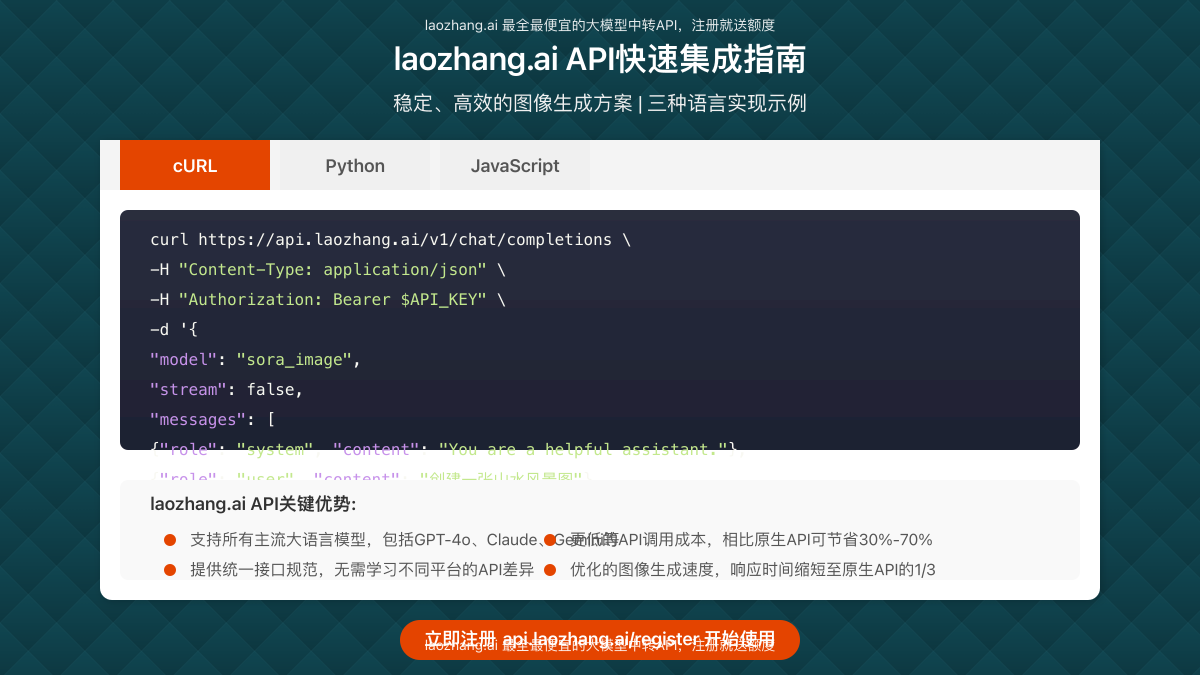The height and width of the screenshot is (675, 1200).
Task: Click the -d '{ line
Action: 174,330
